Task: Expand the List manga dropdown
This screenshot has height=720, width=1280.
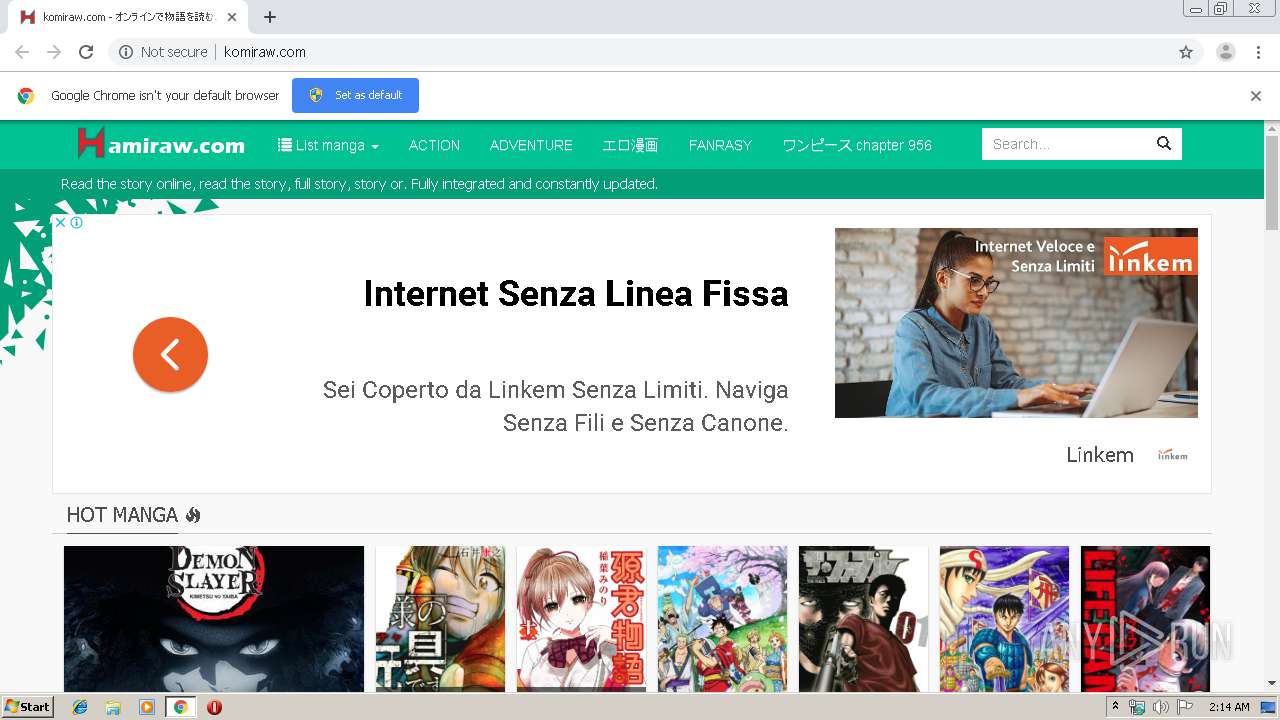Action: [x=328, y=145]
